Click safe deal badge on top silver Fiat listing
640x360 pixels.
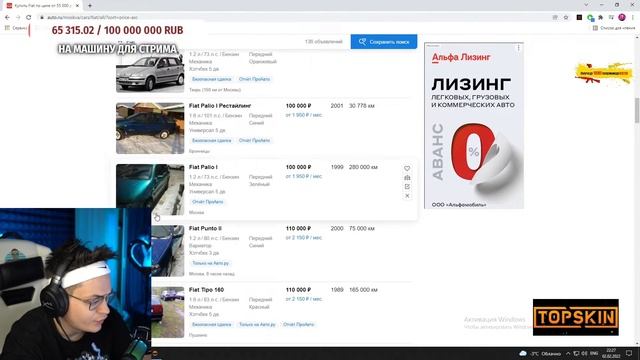click(x=211, y=79)
